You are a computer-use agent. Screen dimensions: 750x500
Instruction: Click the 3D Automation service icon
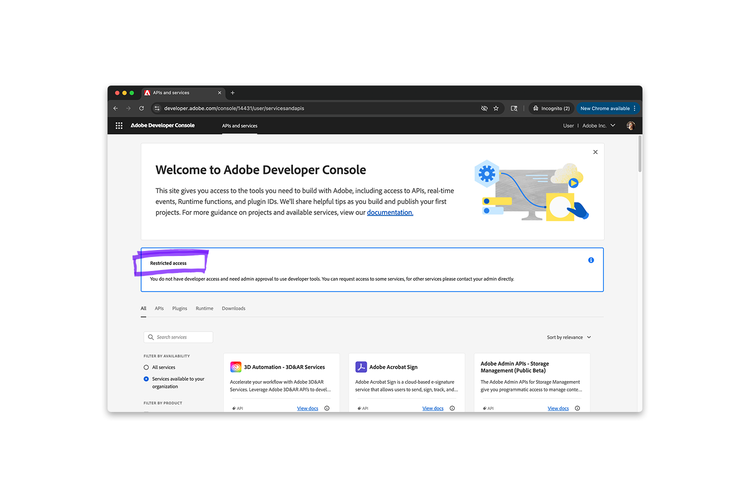click(x=236, y=367)
